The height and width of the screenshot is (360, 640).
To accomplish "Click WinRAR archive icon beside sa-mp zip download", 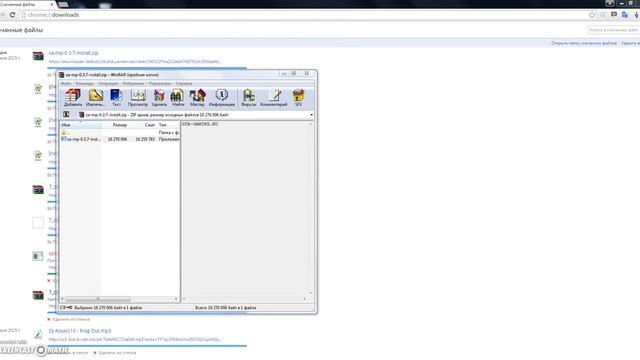I will point(38,56).
